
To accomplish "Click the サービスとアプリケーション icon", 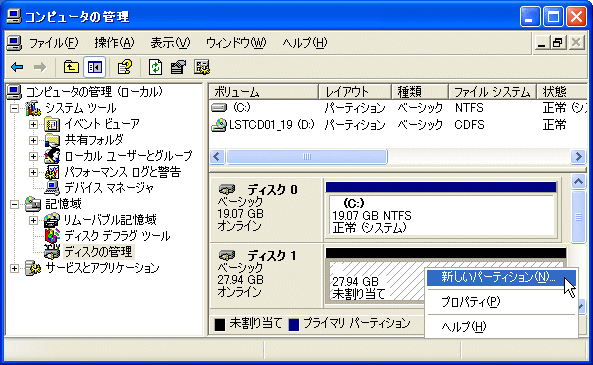I will click(33, 268).
